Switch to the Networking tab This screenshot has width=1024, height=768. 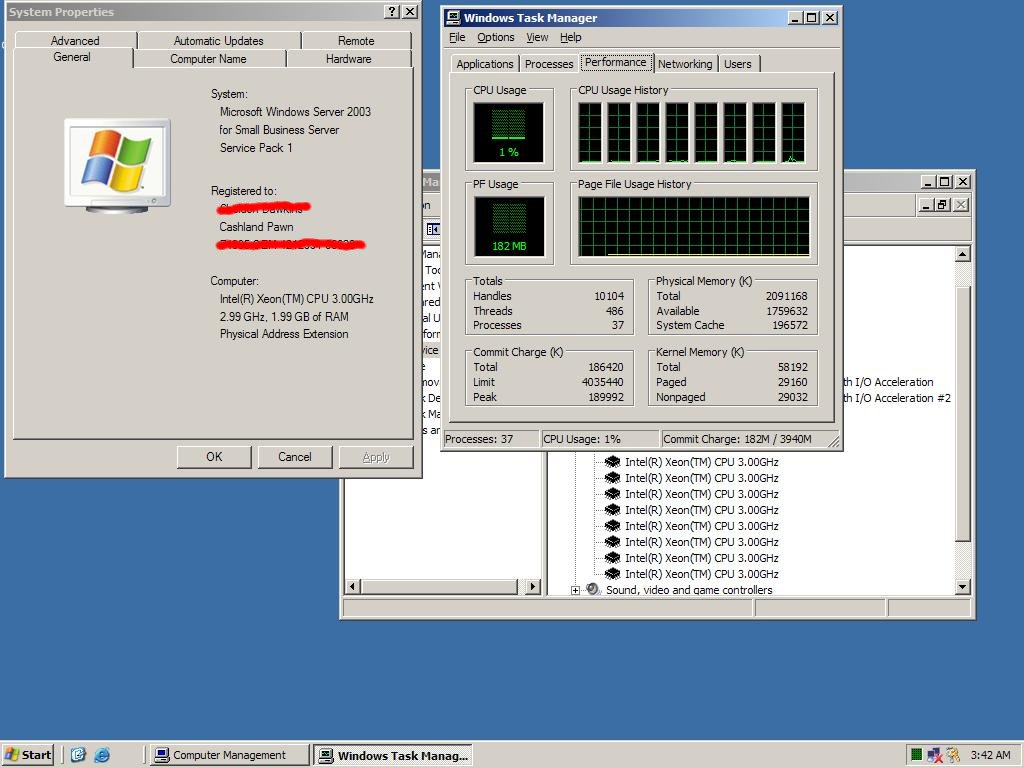[685, 64]
